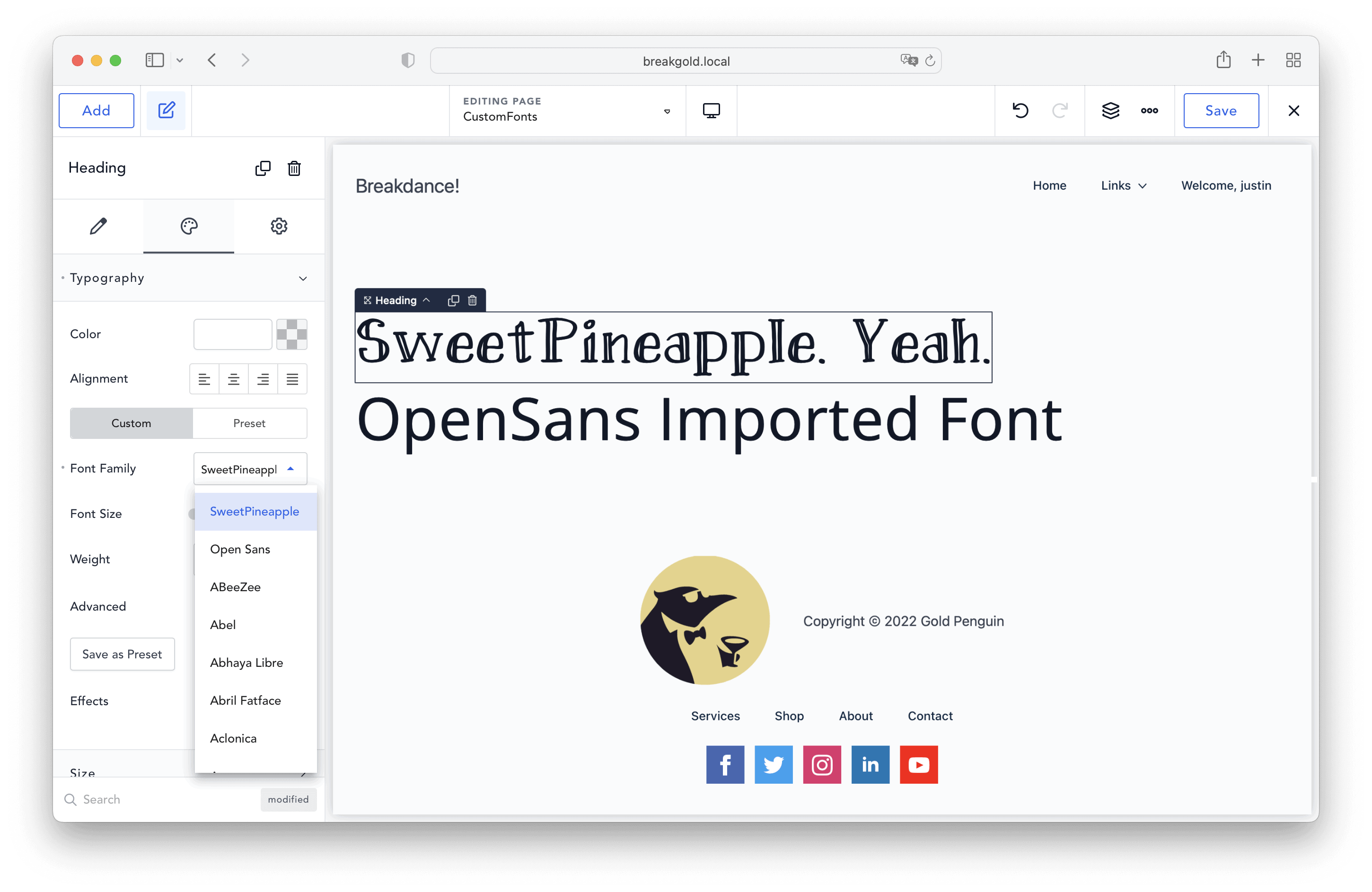Click the YouTube social icon in footer
The image size is (1372, 892).
pos(918,764)
